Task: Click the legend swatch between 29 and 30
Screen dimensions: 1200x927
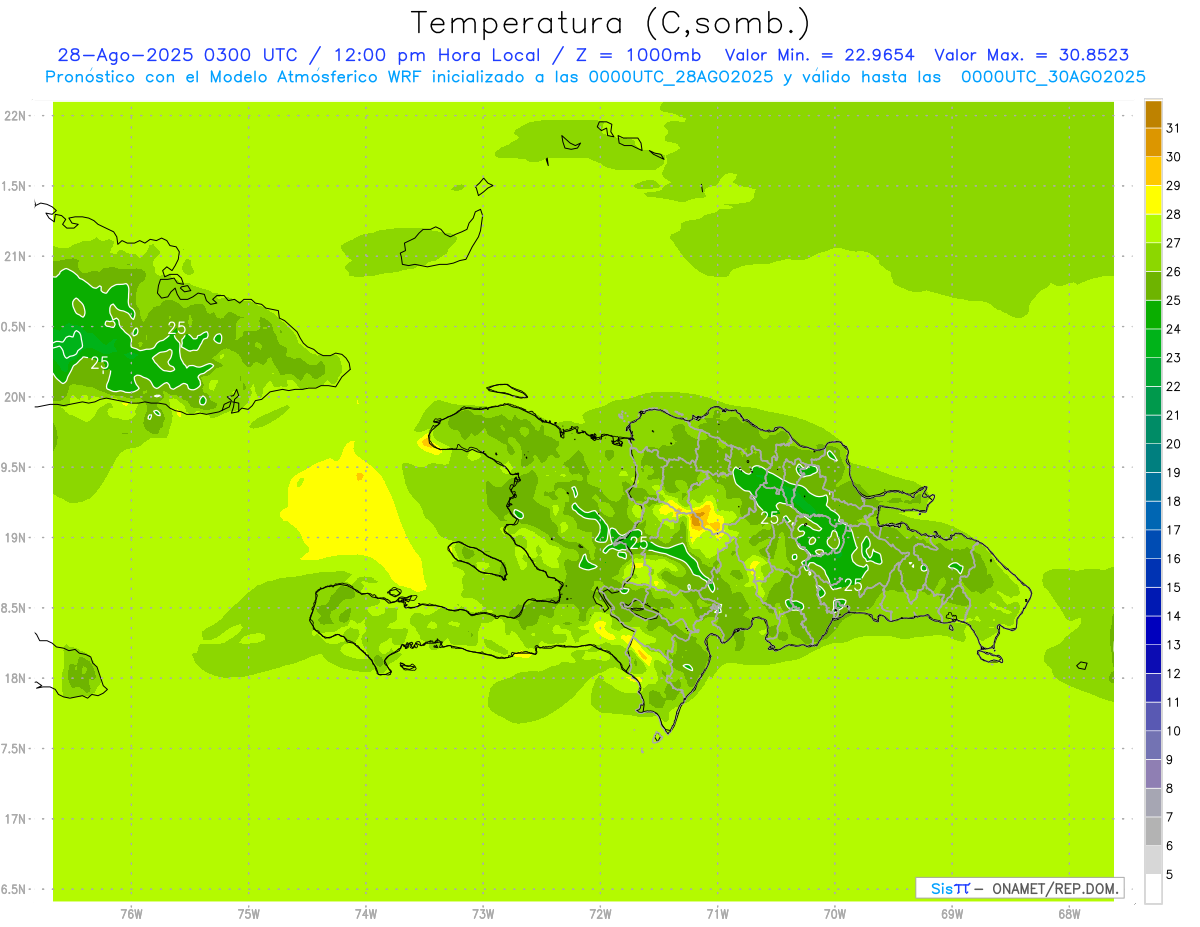Action: click(x=1153, y=171)
